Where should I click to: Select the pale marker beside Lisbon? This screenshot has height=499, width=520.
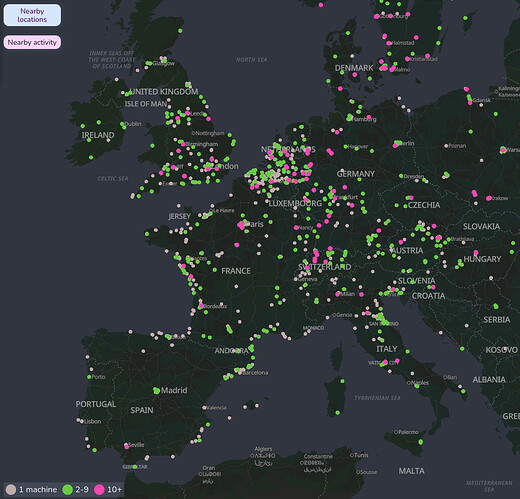point(82,422)
